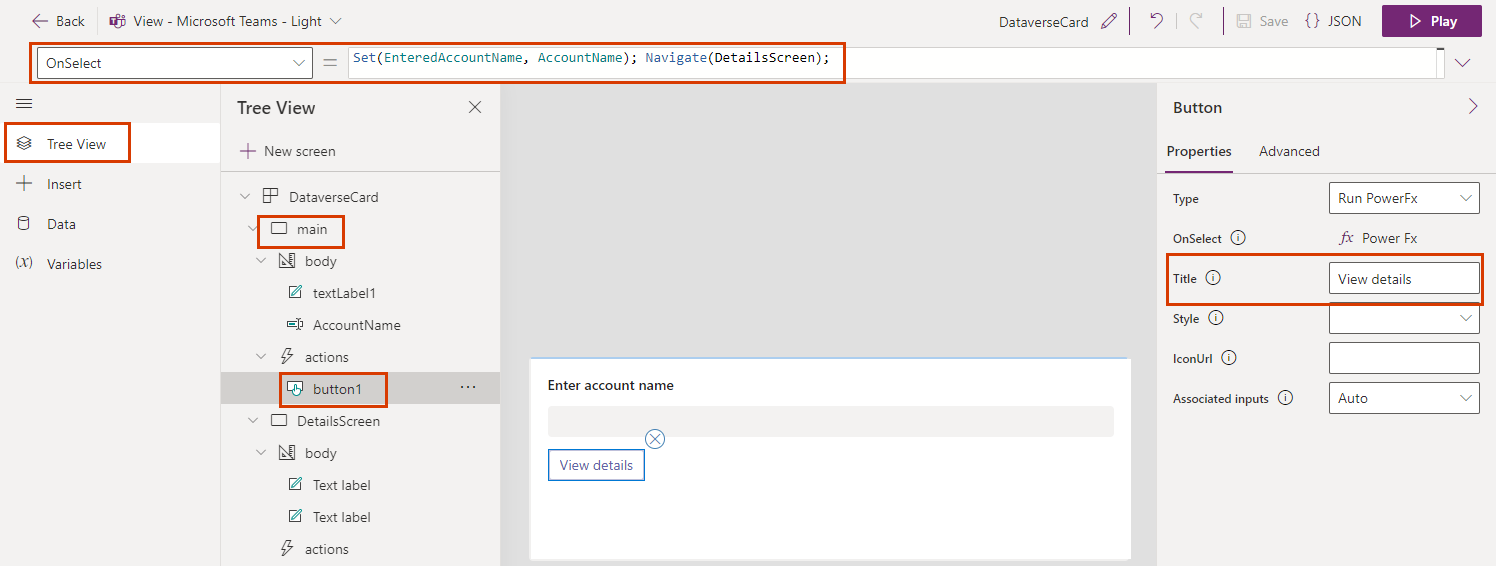This screenshot has height=566, width=1496.
Task: Show info for Title property
Action: tap(1213, 278)
